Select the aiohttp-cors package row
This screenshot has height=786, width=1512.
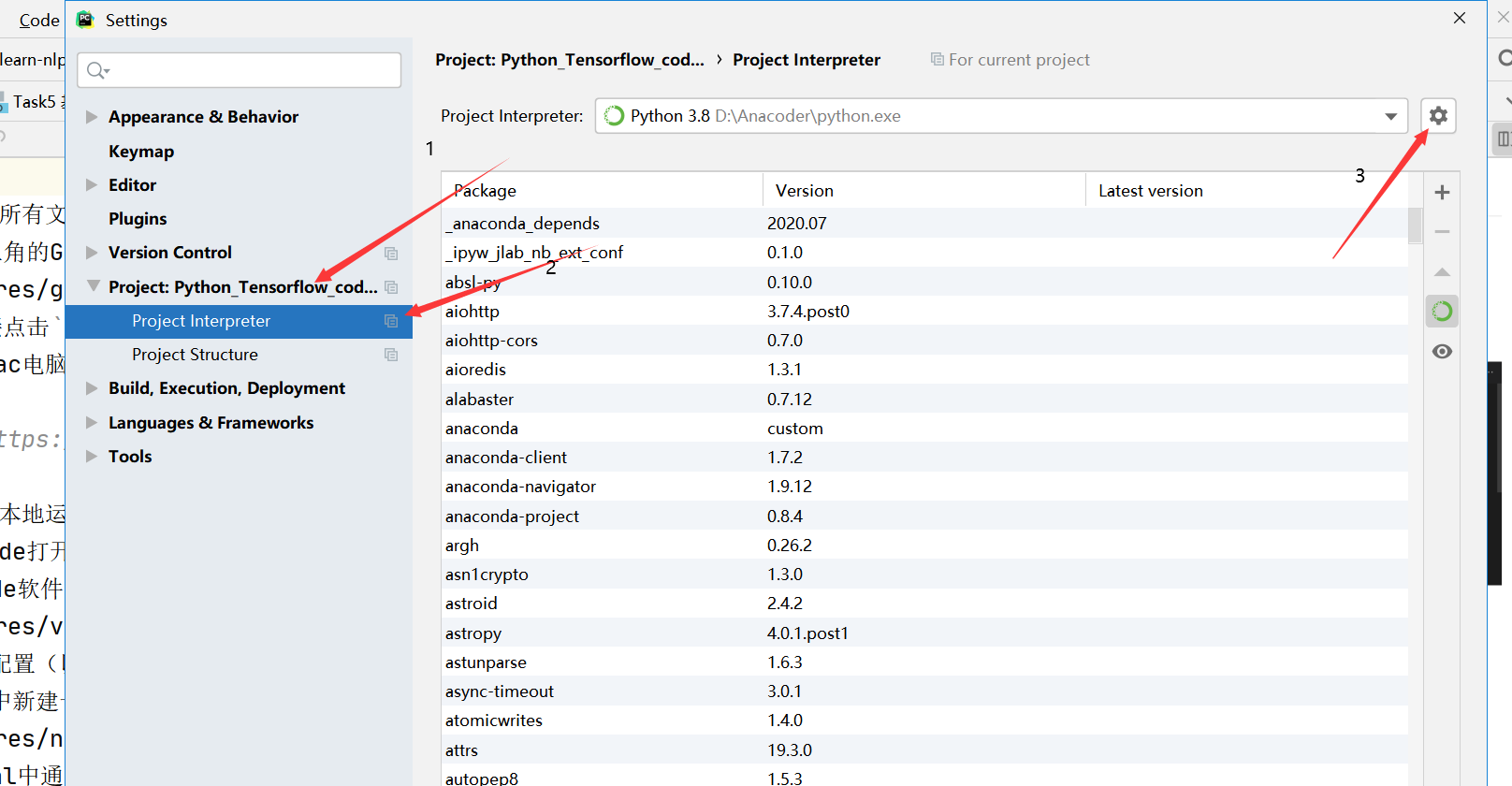[x=924, y=341]
